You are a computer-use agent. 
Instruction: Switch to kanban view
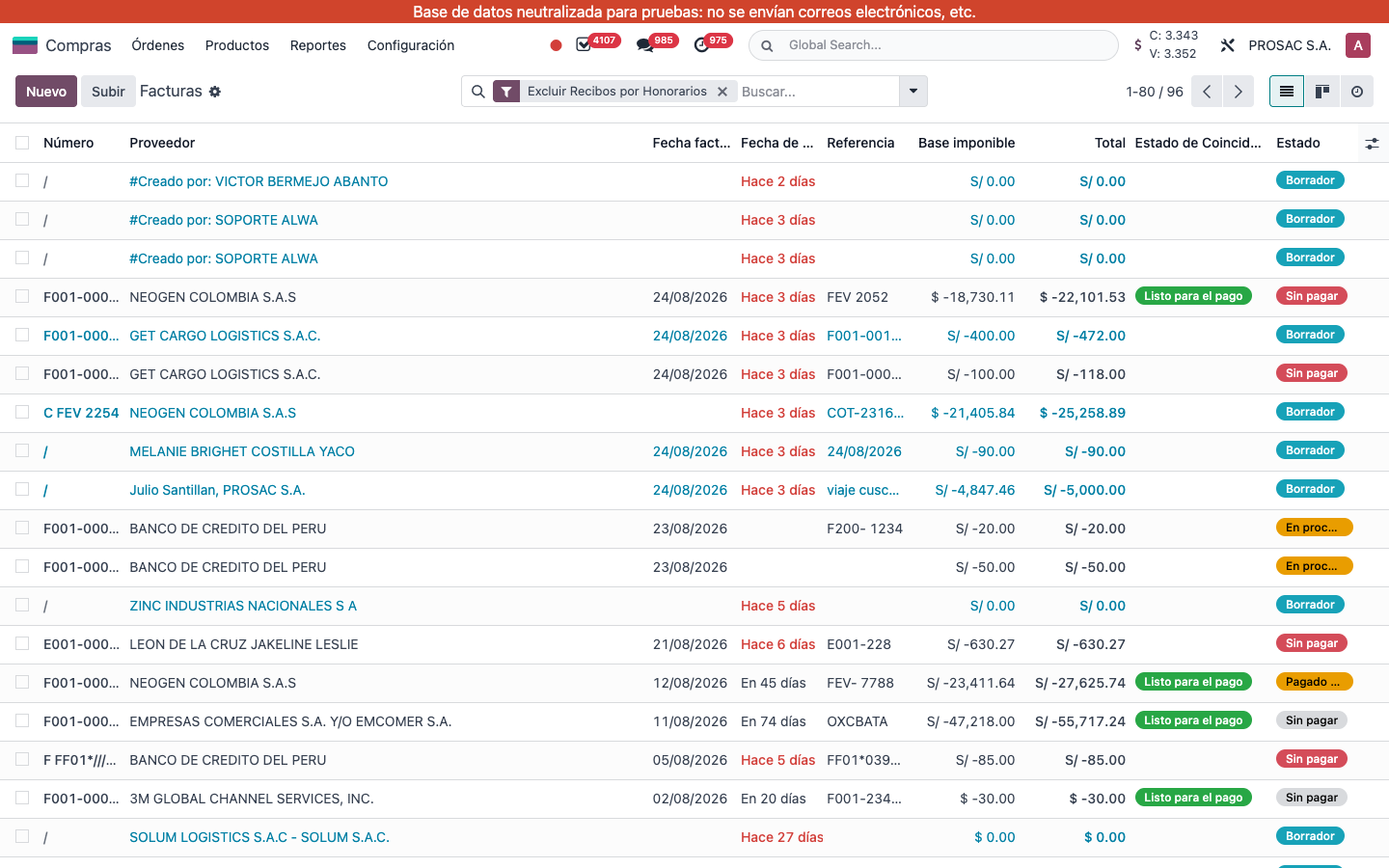point(1322,92)
